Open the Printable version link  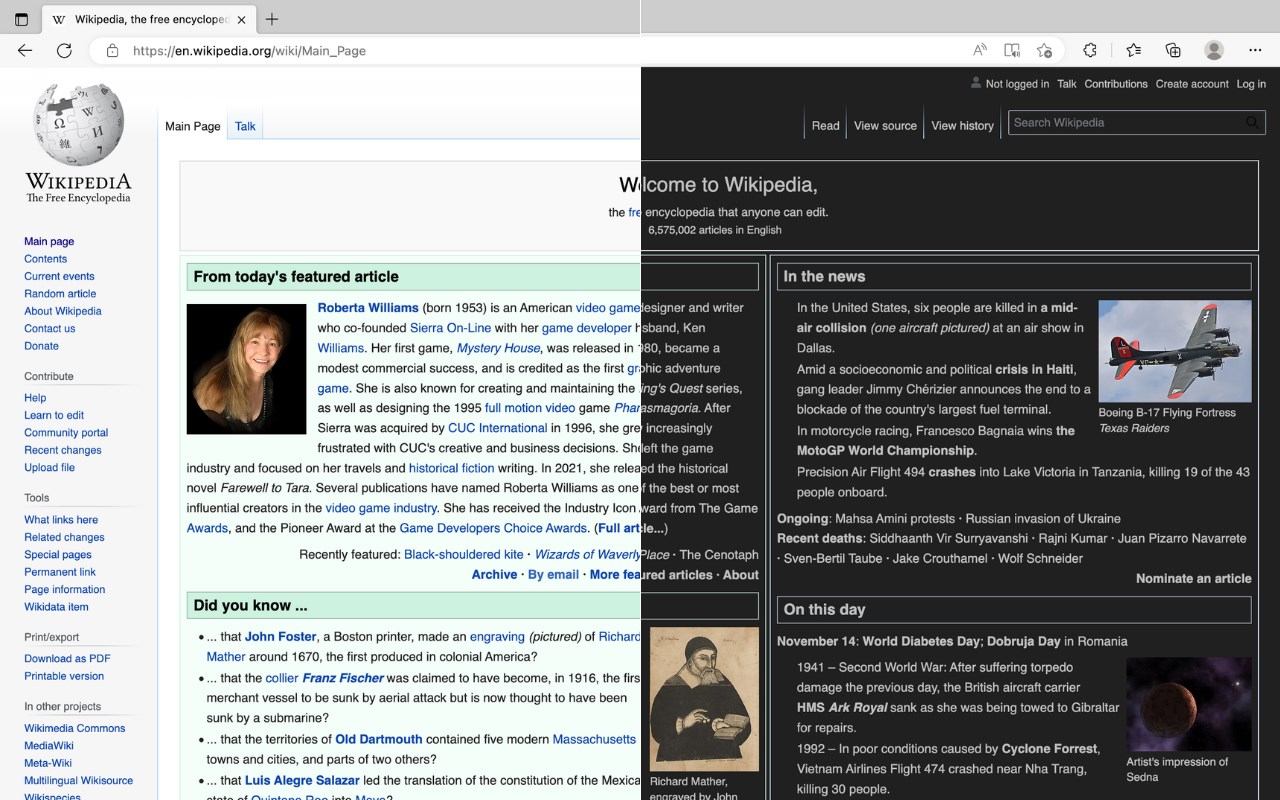[64, 676]
